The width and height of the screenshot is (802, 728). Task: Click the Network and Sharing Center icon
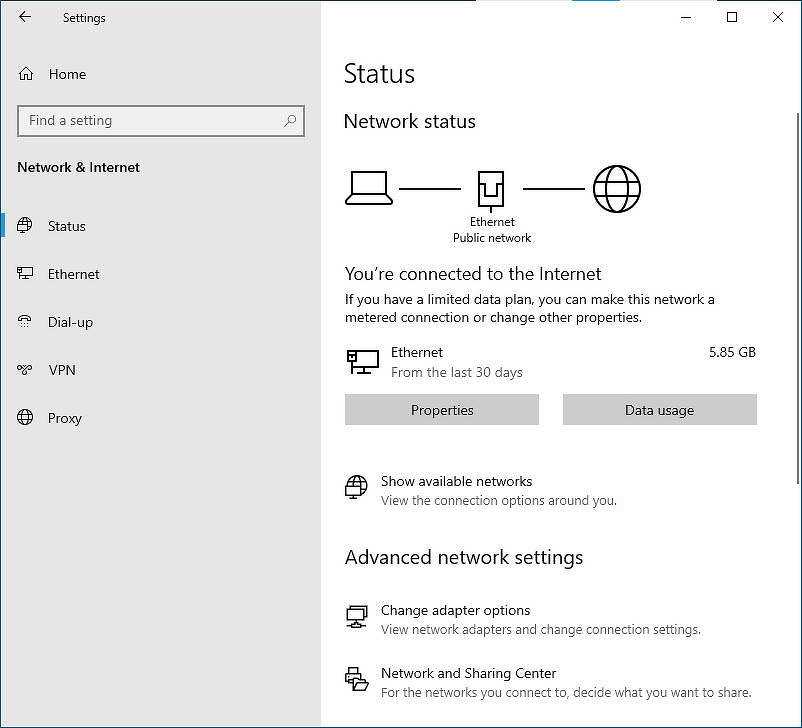point(356,680)
